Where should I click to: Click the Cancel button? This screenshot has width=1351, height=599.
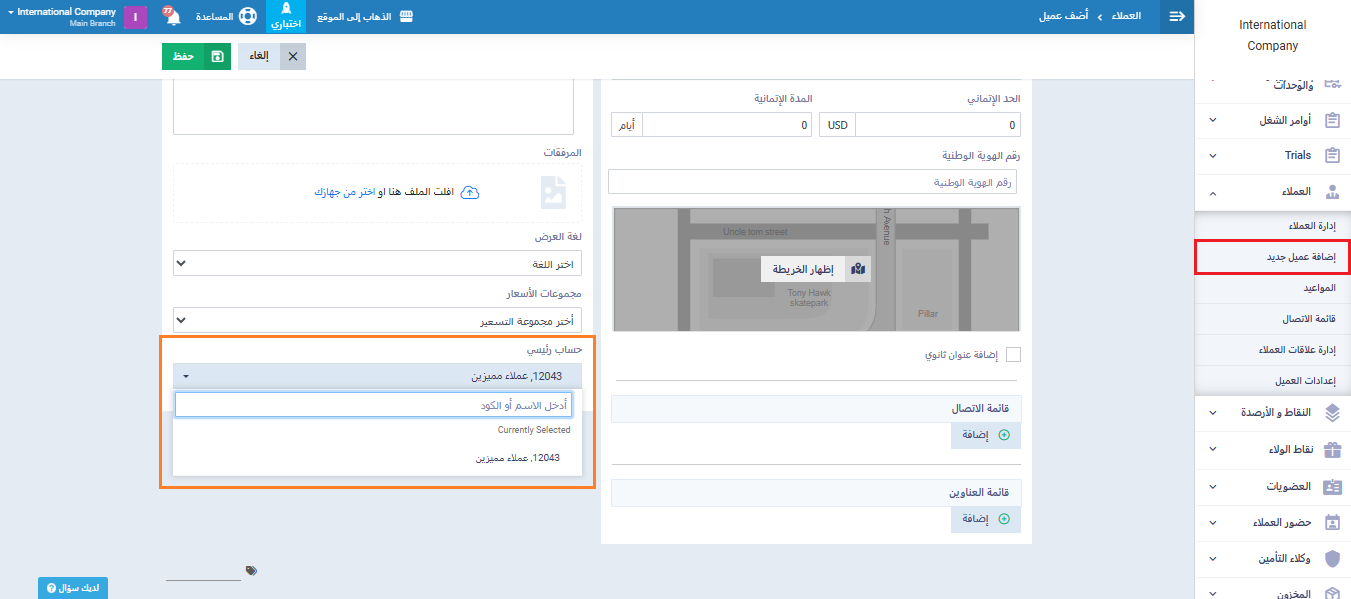272,57
